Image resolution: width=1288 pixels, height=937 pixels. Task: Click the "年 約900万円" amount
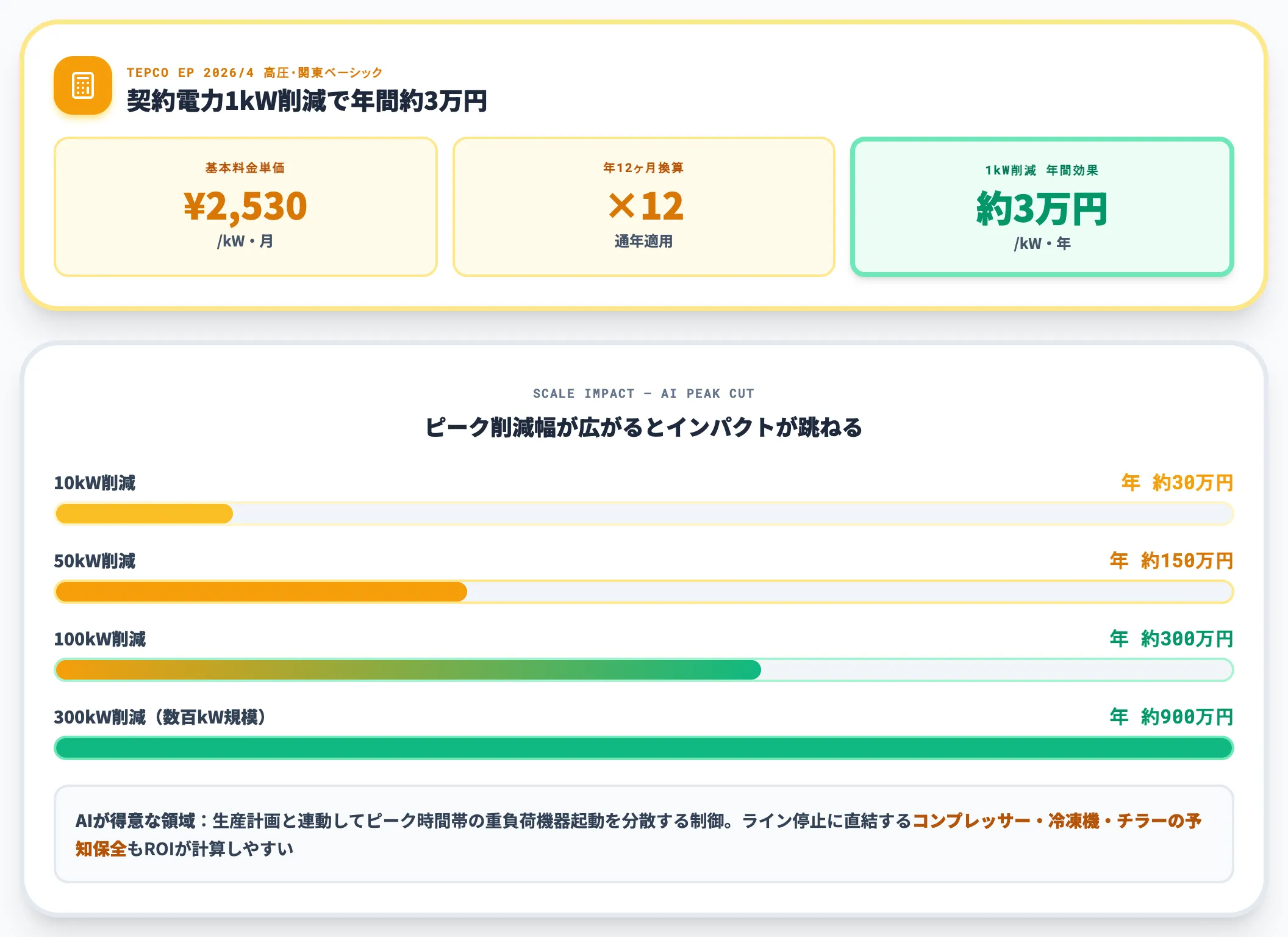tap(1172, 717)
